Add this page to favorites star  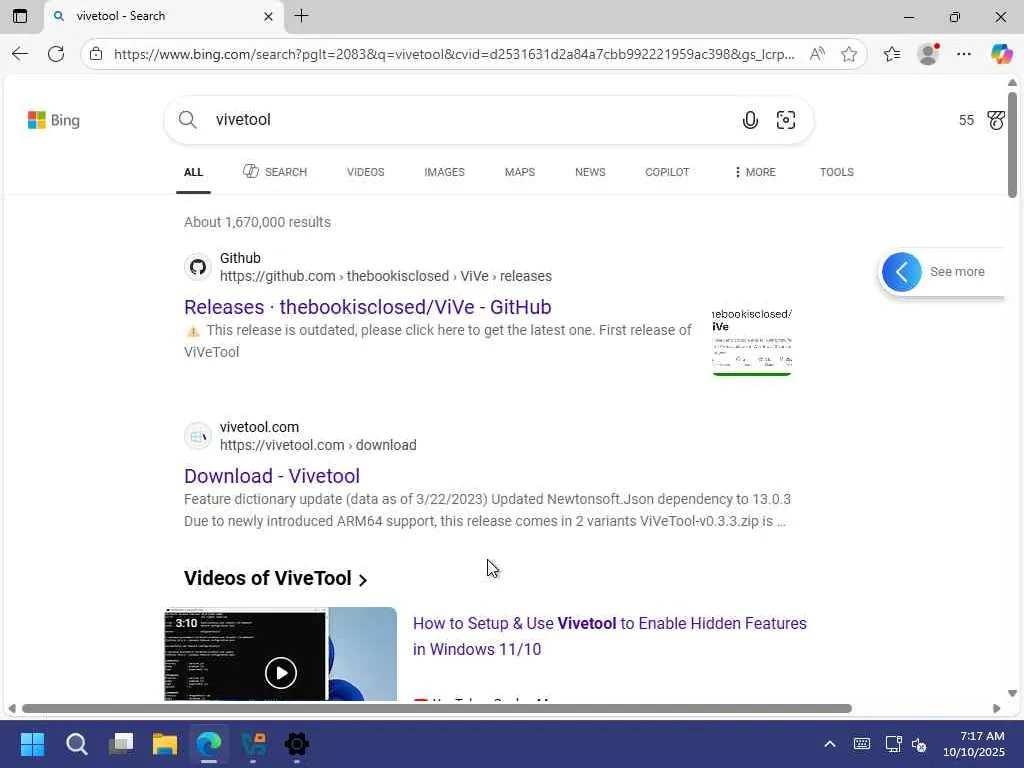pyautogui.click(x=849, y=54)
